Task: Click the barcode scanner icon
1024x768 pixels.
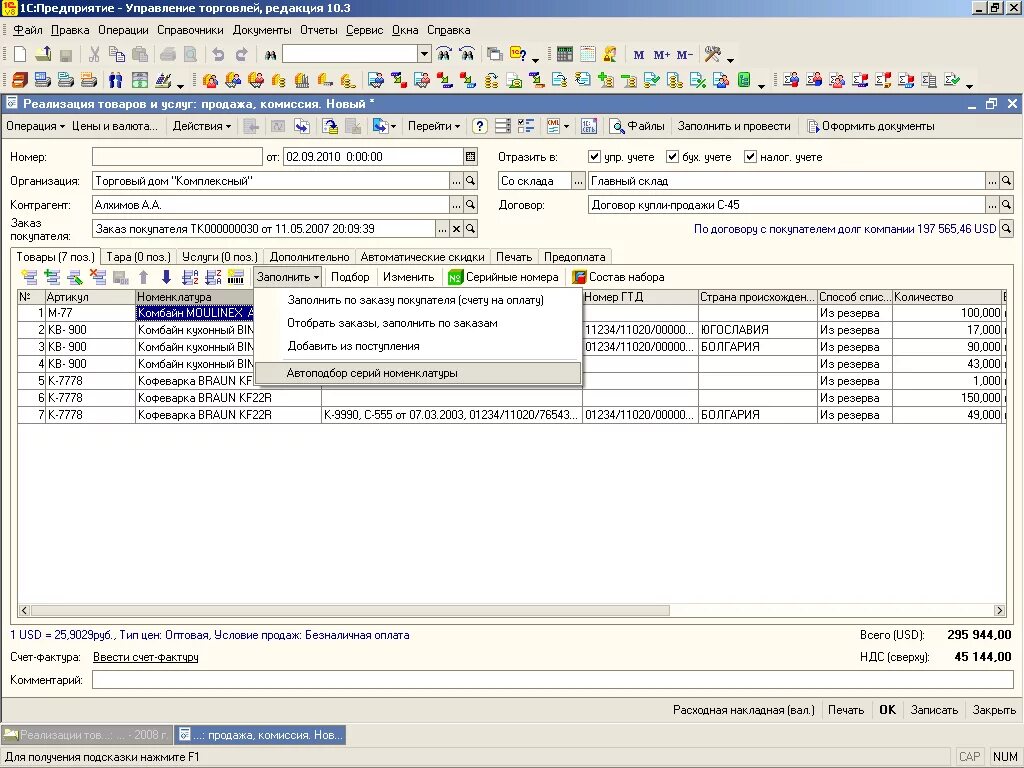Action: (236, 277)
